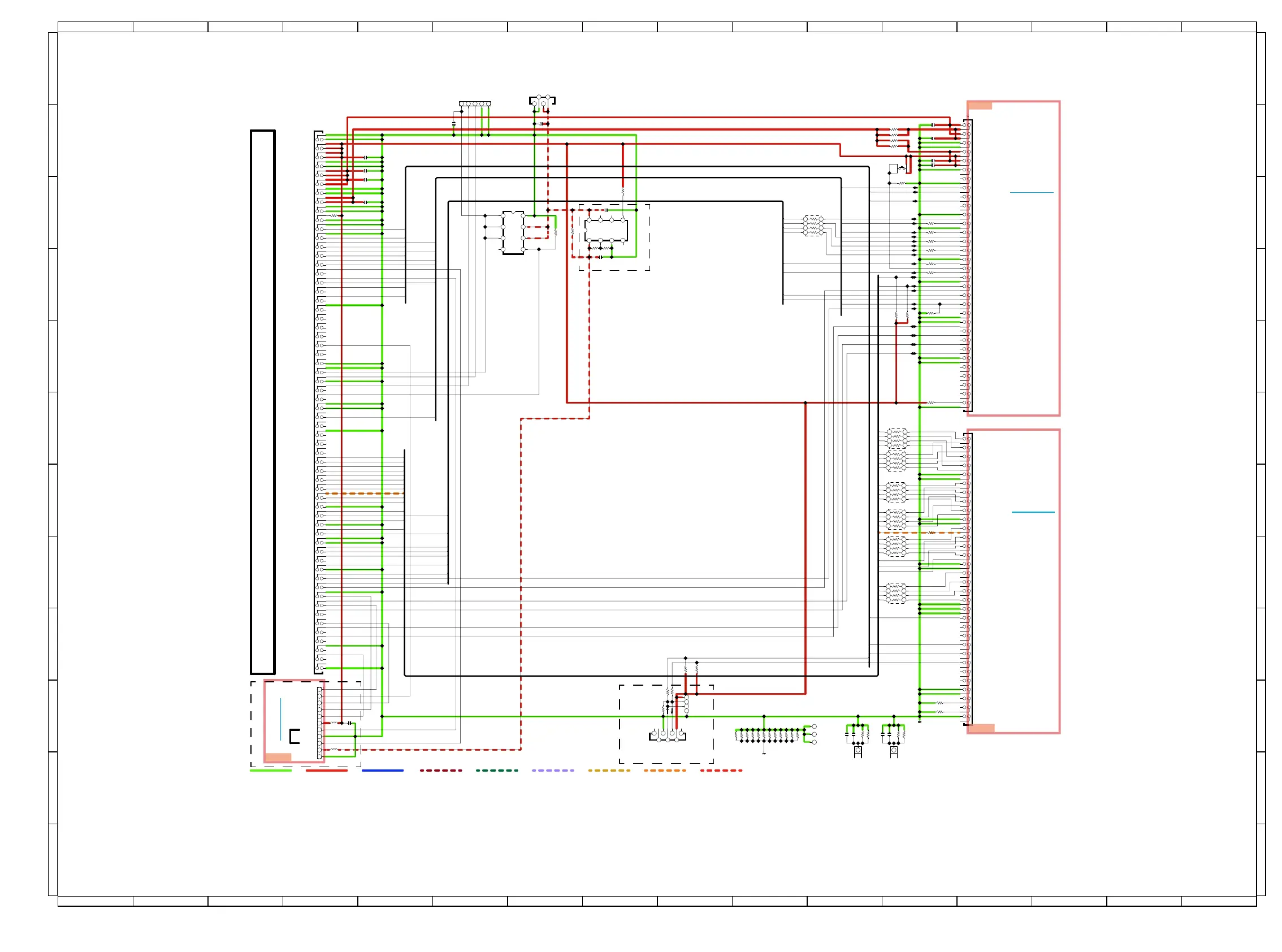The width and height of the screenshot is (1282, 952).
Task: Click the dashed purple legend line swatch
Action: click(x=552, y=771)
